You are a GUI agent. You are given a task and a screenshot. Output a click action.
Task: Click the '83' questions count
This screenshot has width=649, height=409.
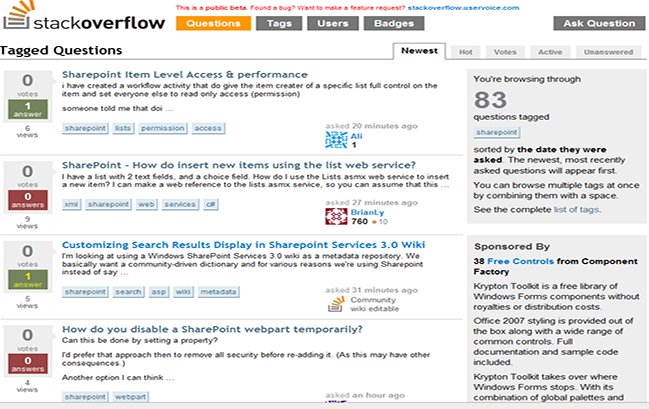tap(490, 100)
